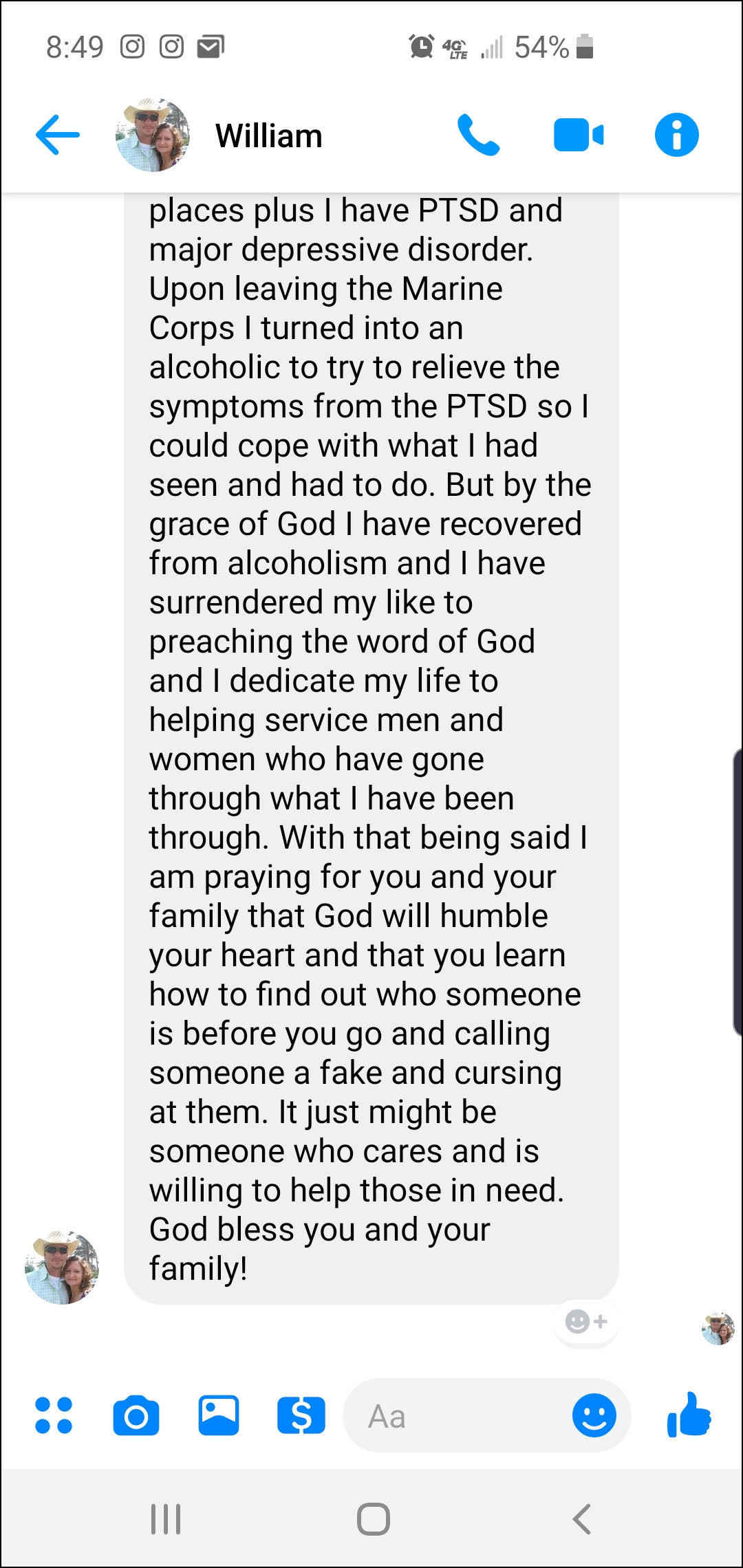
Task: Start a video call with William
Action: [x=579, y=135]
